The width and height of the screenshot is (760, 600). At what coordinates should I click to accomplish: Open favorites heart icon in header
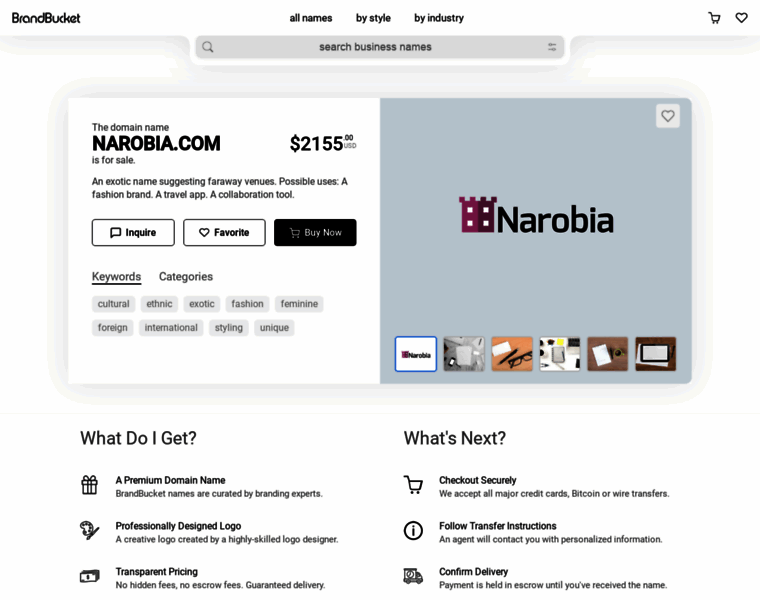[x=741, y=18]
